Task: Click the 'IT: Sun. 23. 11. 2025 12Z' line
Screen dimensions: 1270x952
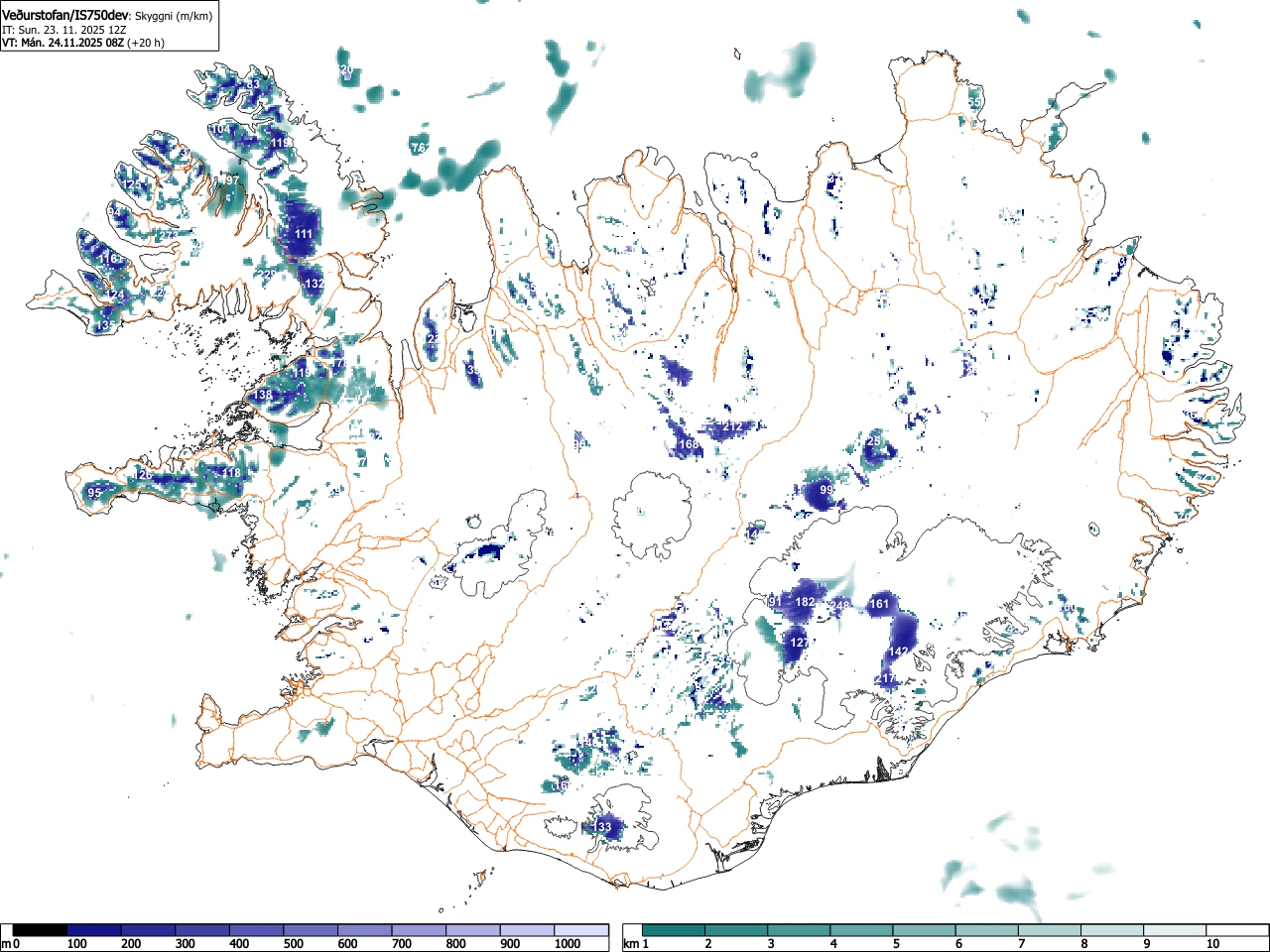Action: [64, 30]
